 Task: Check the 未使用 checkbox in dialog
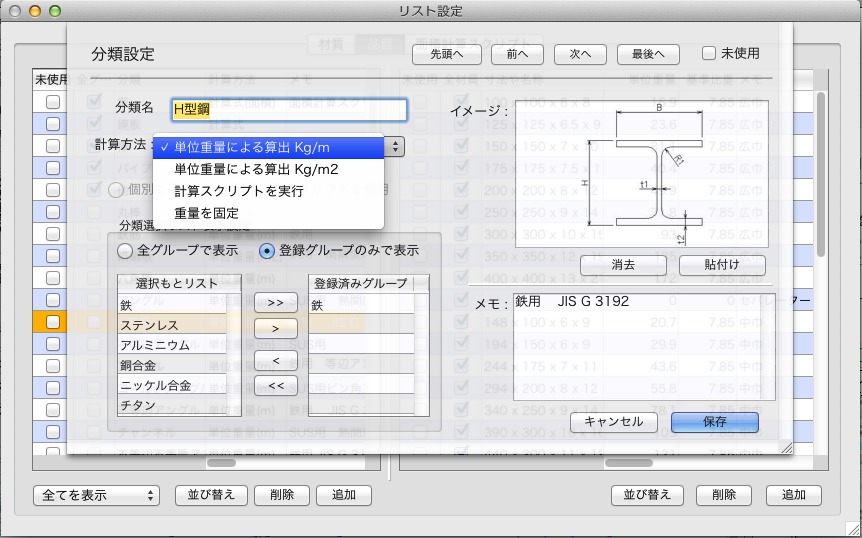click(709, 53)
